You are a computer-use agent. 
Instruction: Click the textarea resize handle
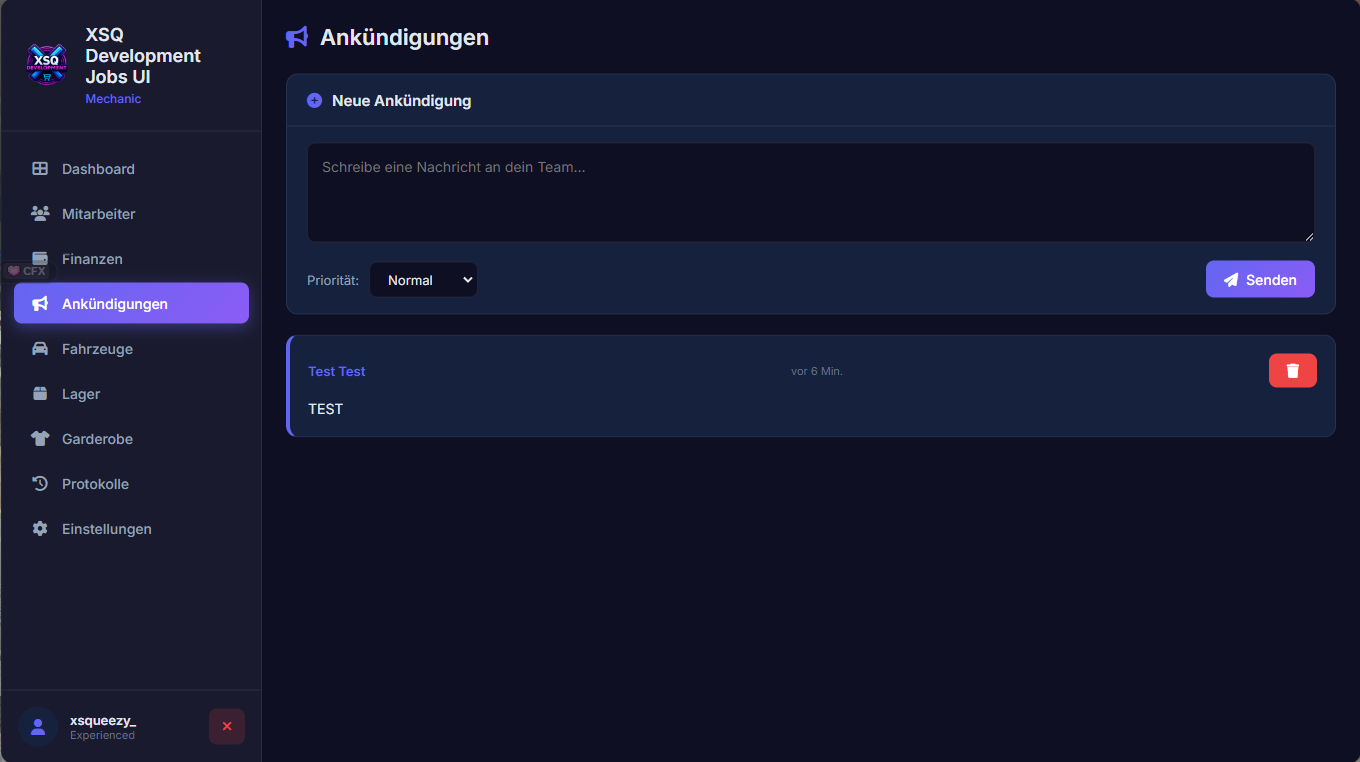(1308, 235)
